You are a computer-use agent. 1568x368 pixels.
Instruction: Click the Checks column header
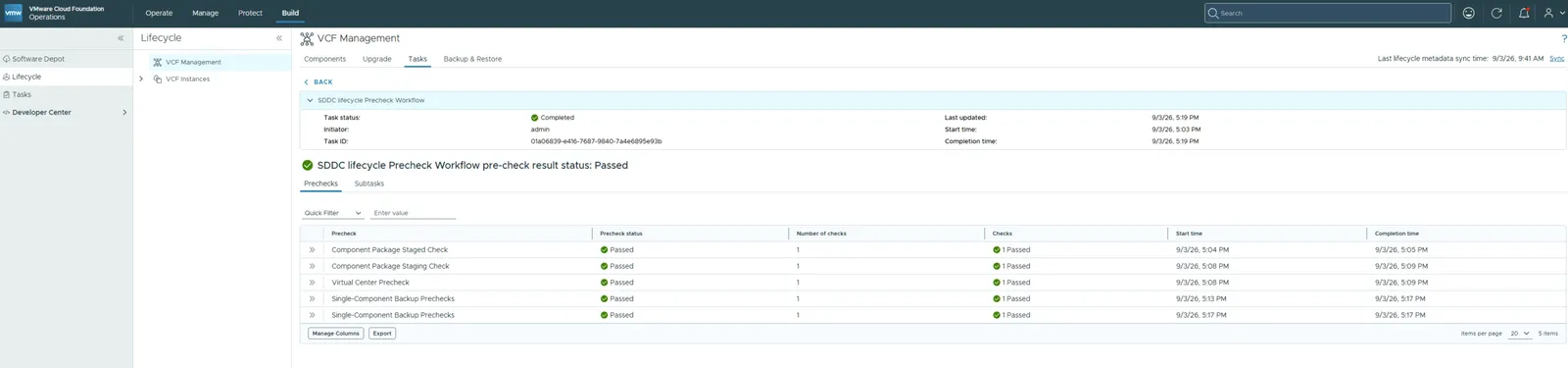(x=1002, y=234)
